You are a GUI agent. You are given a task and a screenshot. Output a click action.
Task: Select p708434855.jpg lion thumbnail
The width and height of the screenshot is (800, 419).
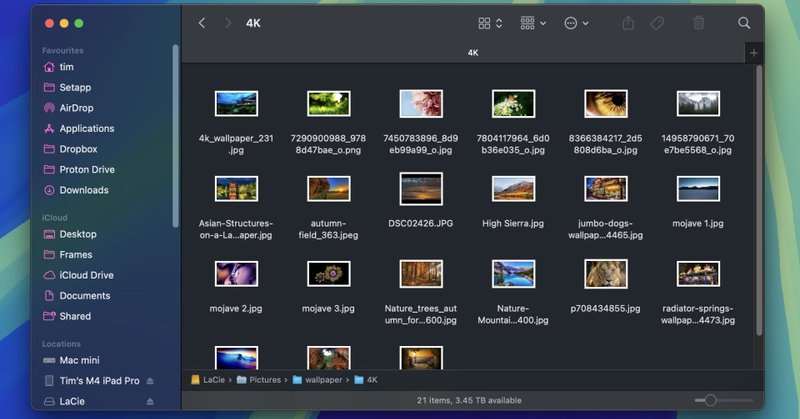click(606, 274)
